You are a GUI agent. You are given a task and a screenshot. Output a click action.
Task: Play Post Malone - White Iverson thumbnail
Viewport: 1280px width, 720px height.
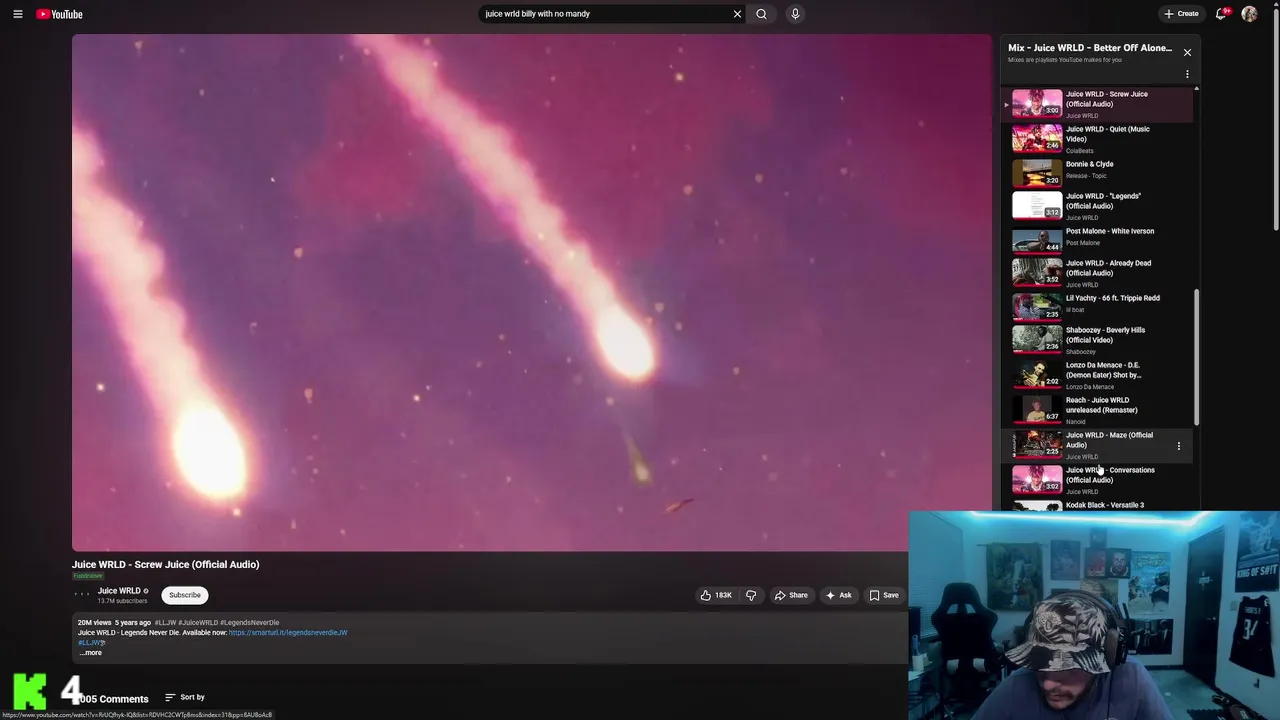click(x=1037, y=240)
